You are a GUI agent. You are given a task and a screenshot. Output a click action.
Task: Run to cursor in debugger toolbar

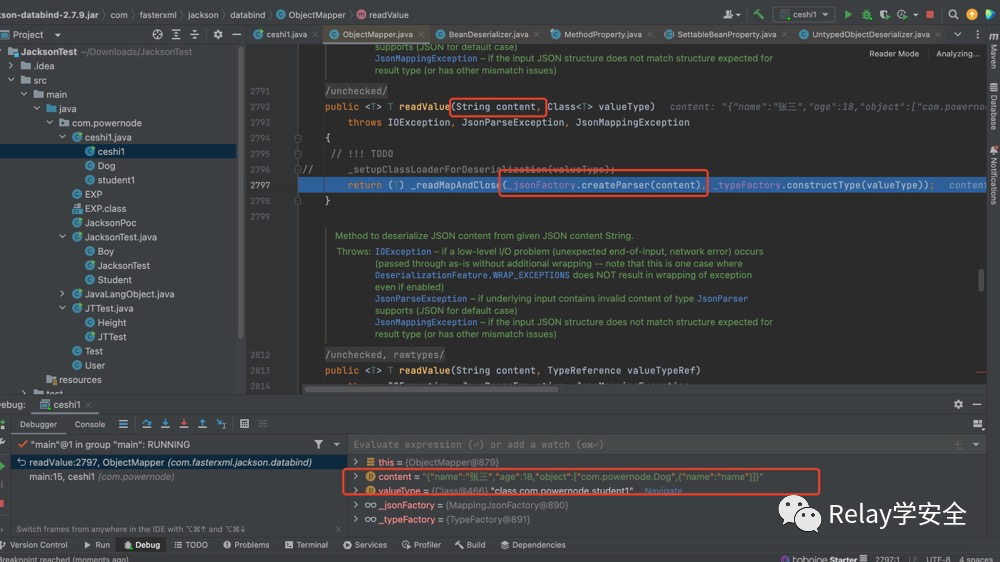pos(221,424)
